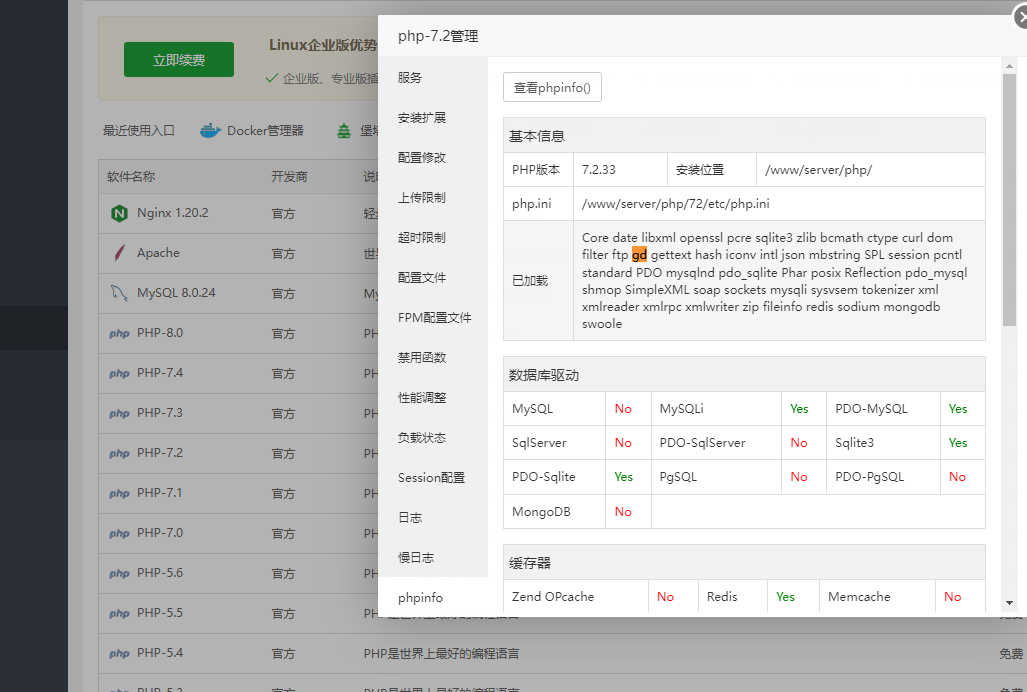
Task: Open Docker管理器 shortcut link
Action: coord(265,130)
